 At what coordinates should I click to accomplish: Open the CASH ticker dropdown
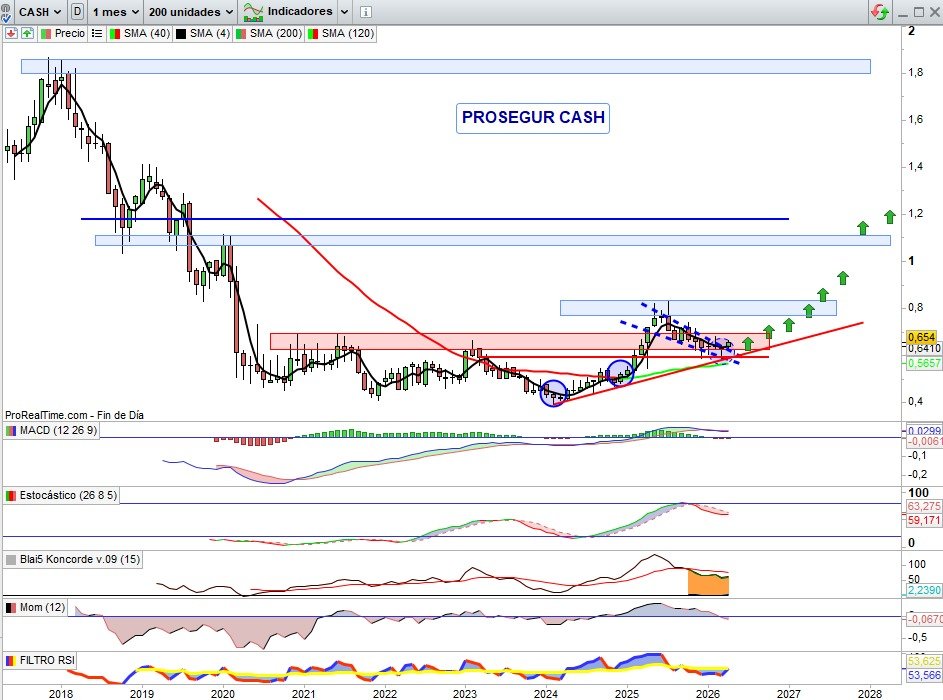click(40, 11)
